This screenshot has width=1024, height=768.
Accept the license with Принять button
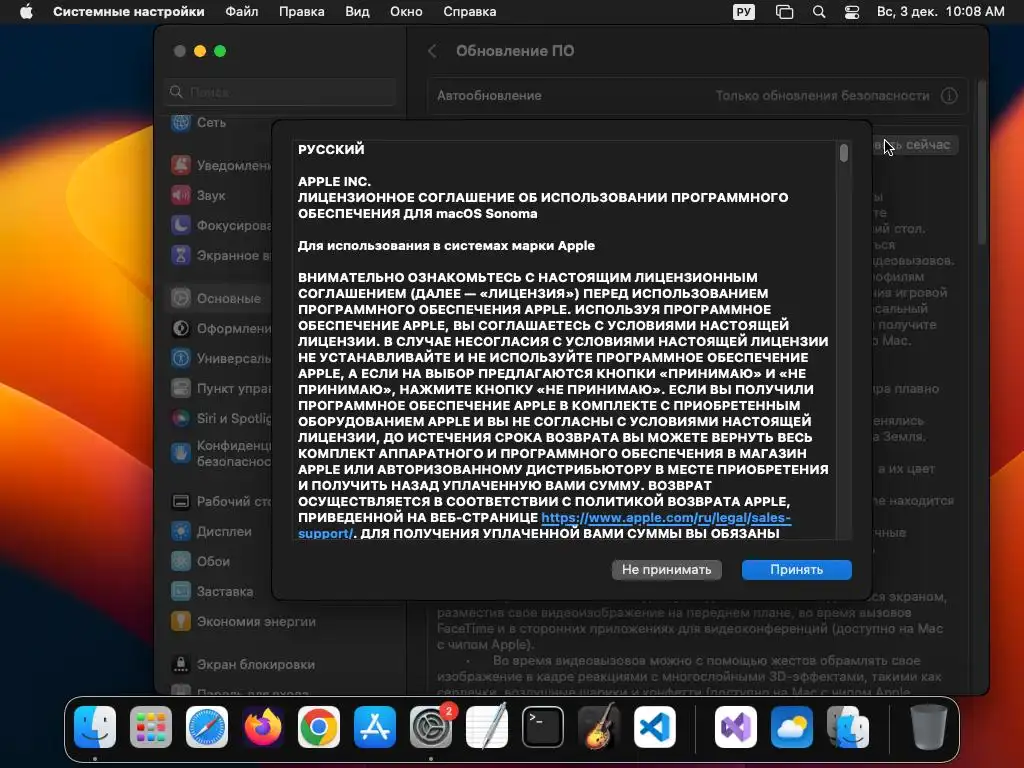click(x=796, y=569)
